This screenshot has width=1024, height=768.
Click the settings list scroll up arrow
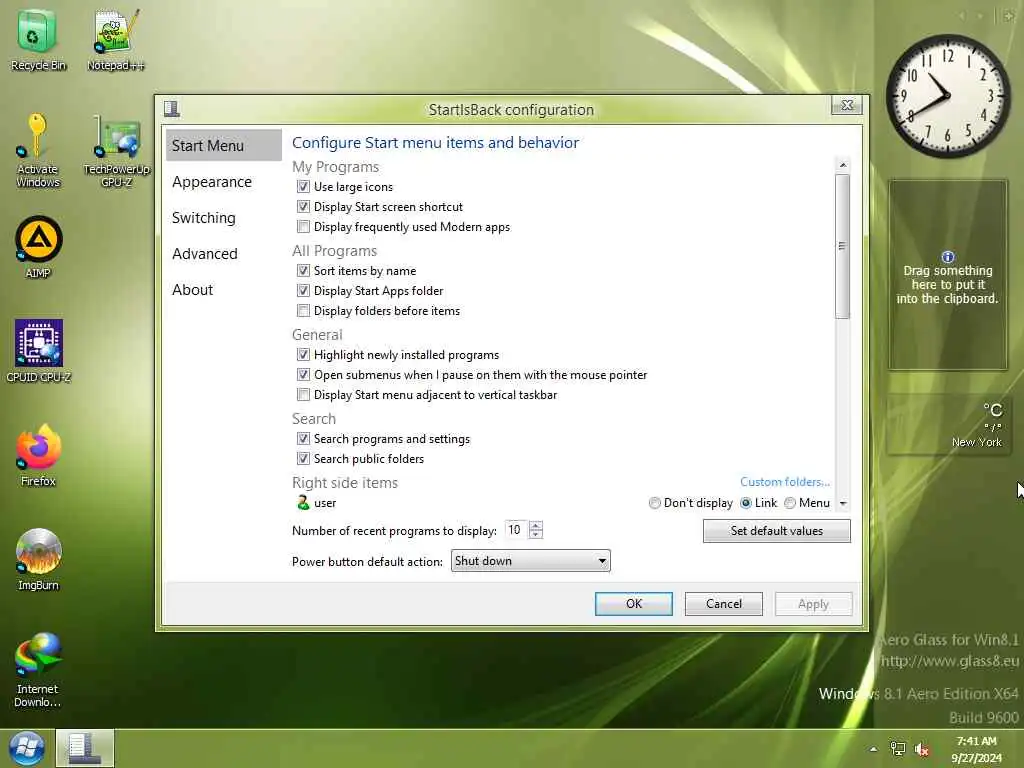842,165
